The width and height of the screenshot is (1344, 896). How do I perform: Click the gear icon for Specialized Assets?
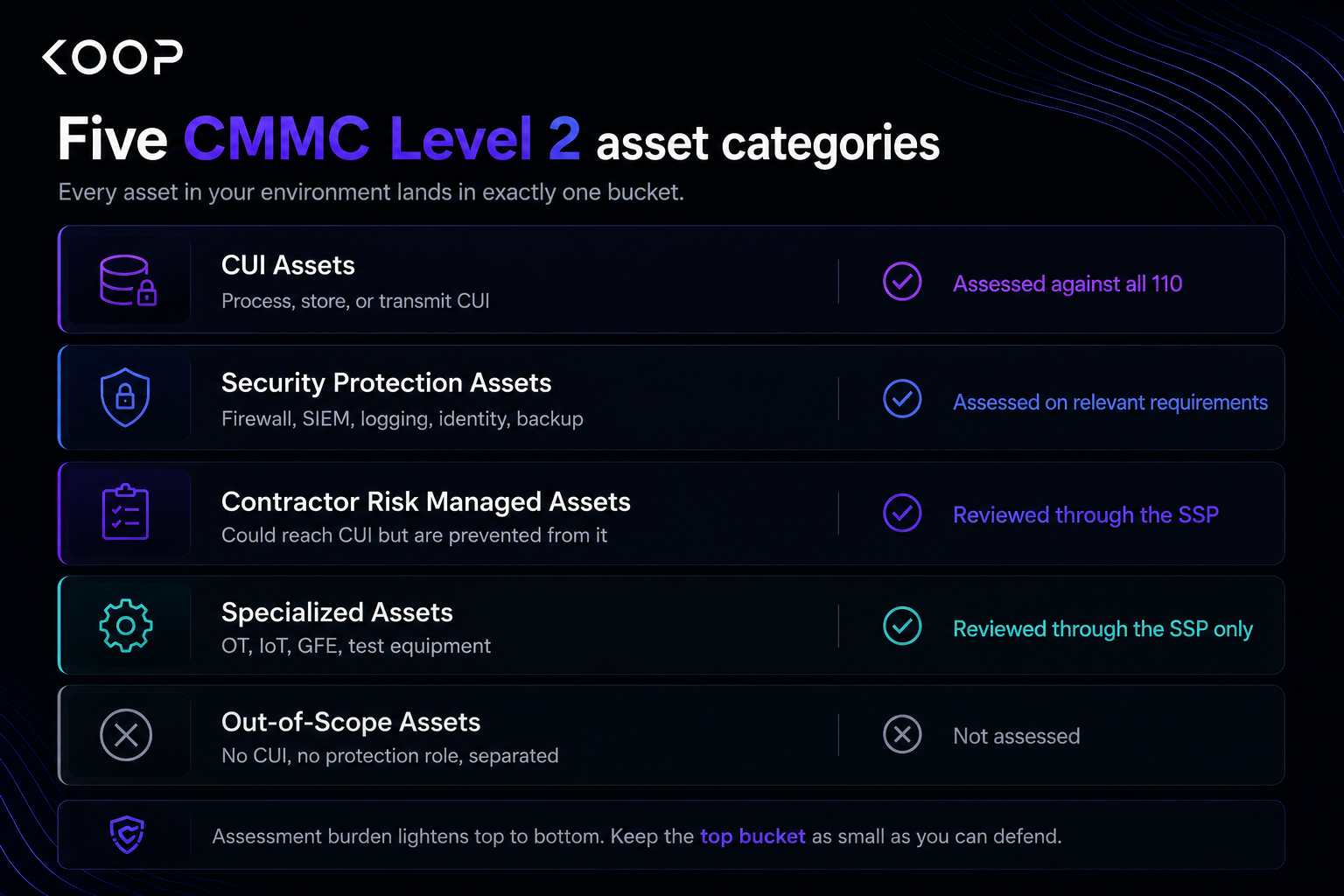pyautogui.click(x=126, y=626)
